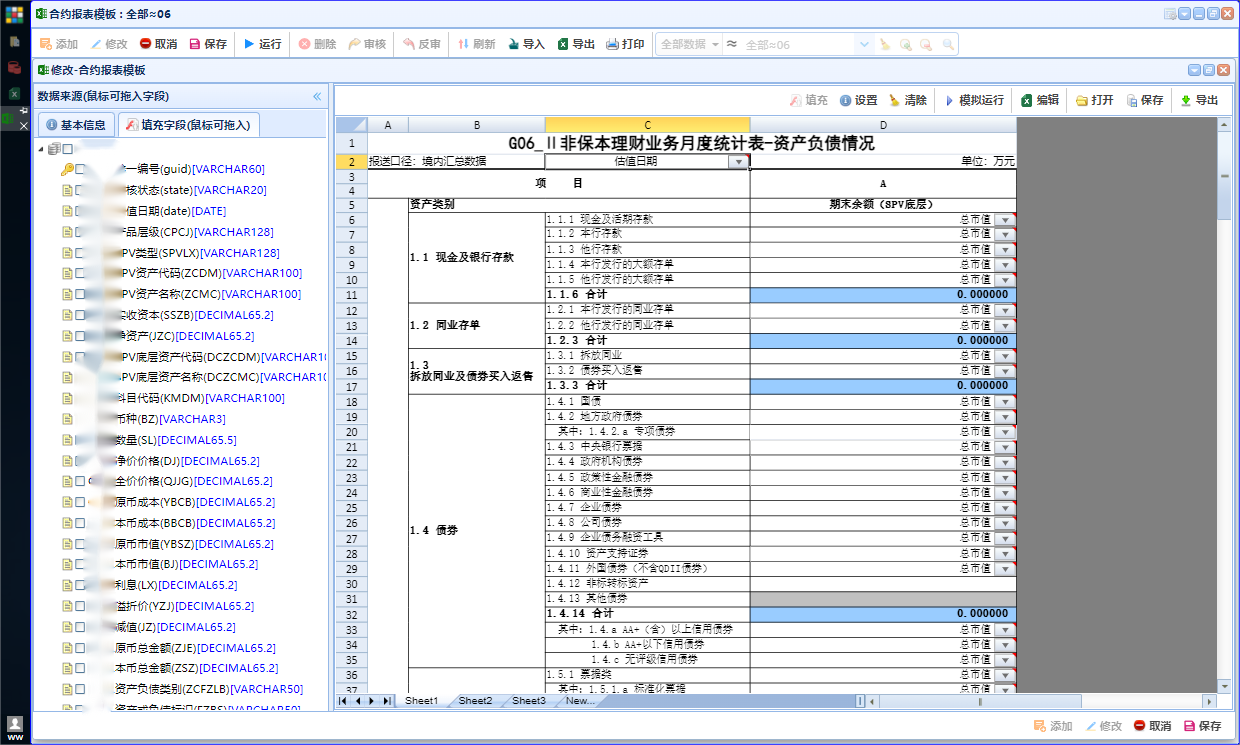Open 总市值 dropdown for 1.4.1 国债 row

tap(1005, 401)
